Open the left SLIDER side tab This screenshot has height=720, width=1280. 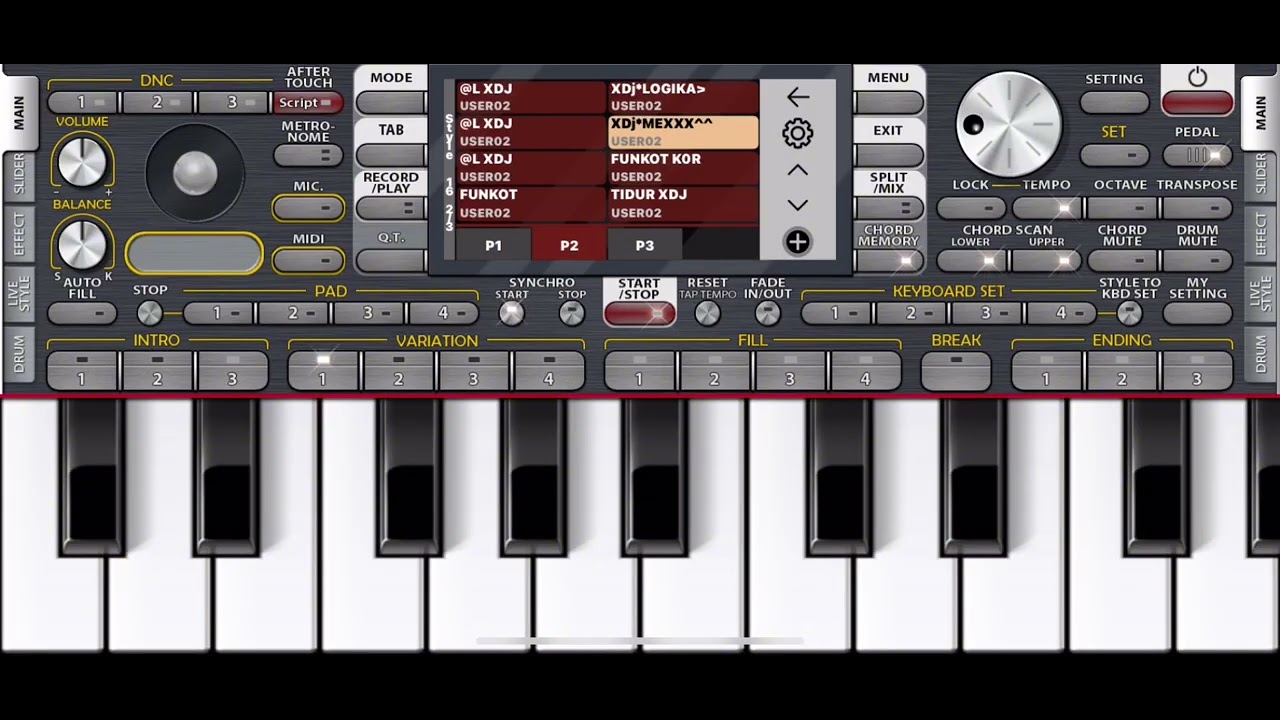point(19,174)
